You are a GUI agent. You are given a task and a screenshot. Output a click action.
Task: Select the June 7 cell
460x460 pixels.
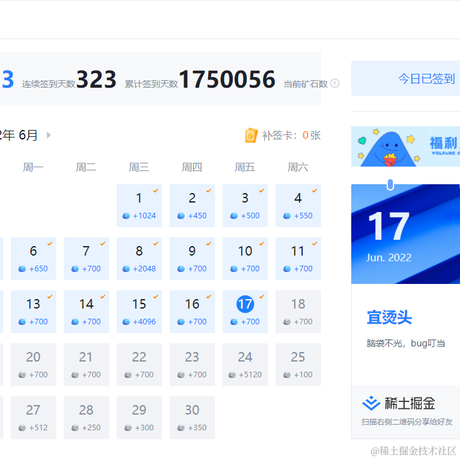[86, 259]
